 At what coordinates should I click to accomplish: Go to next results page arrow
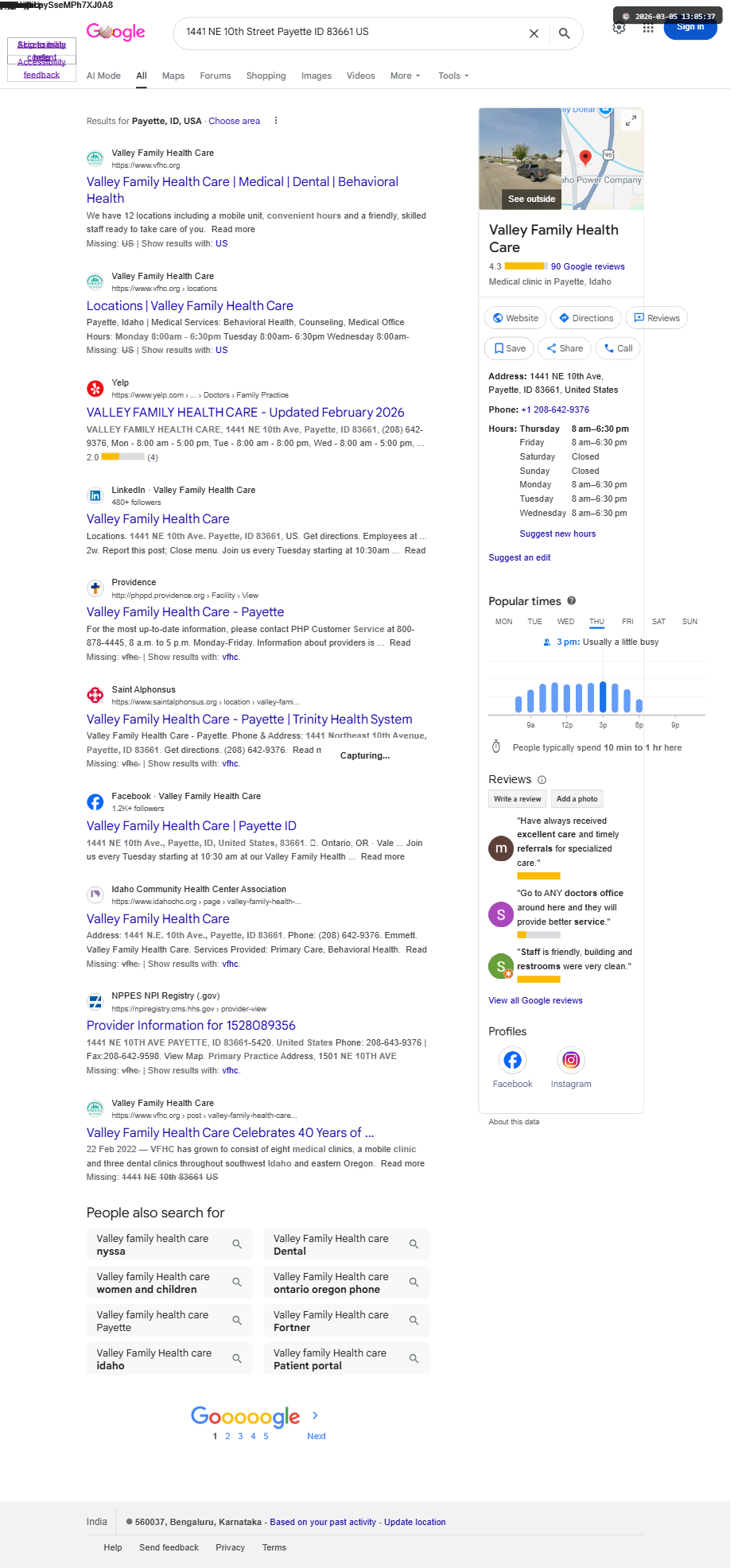316,1415
